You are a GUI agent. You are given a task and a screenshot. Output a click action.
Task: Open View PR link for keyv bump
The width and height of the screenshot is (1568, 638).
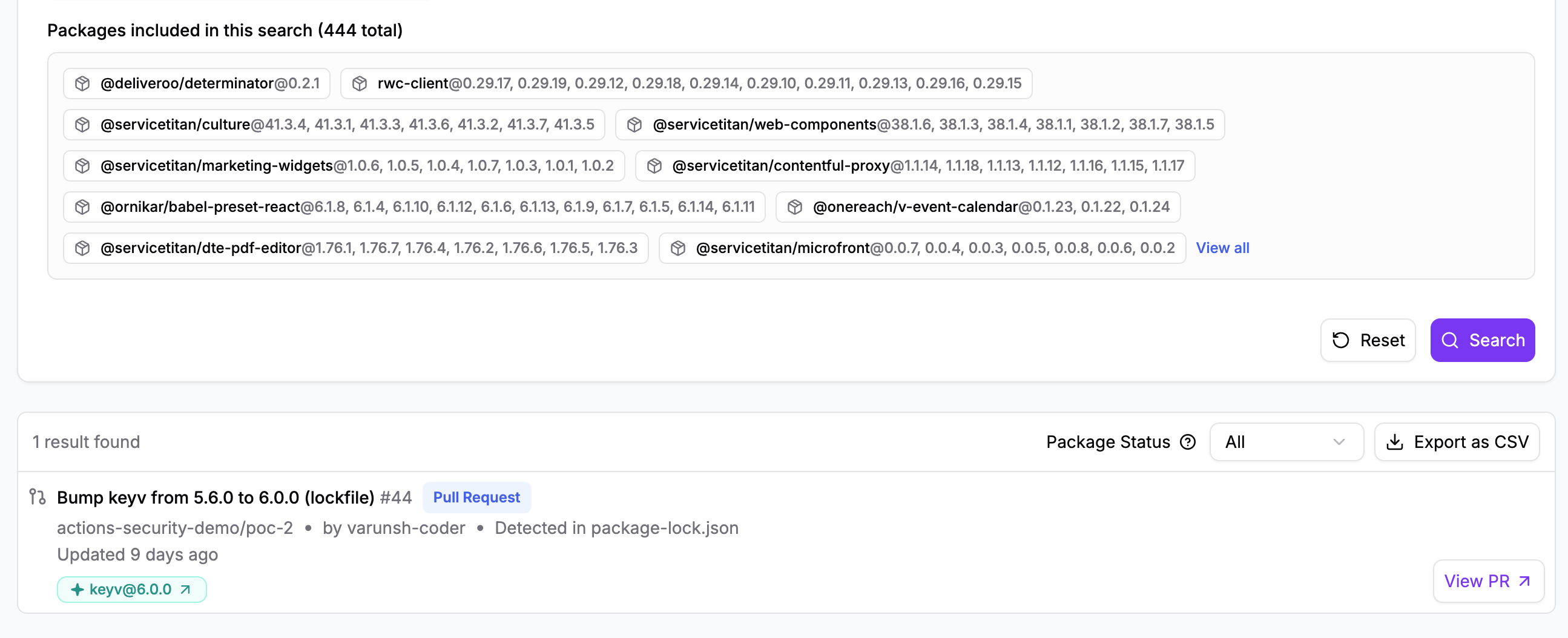pyautogui.click(x=1488, y=581)
